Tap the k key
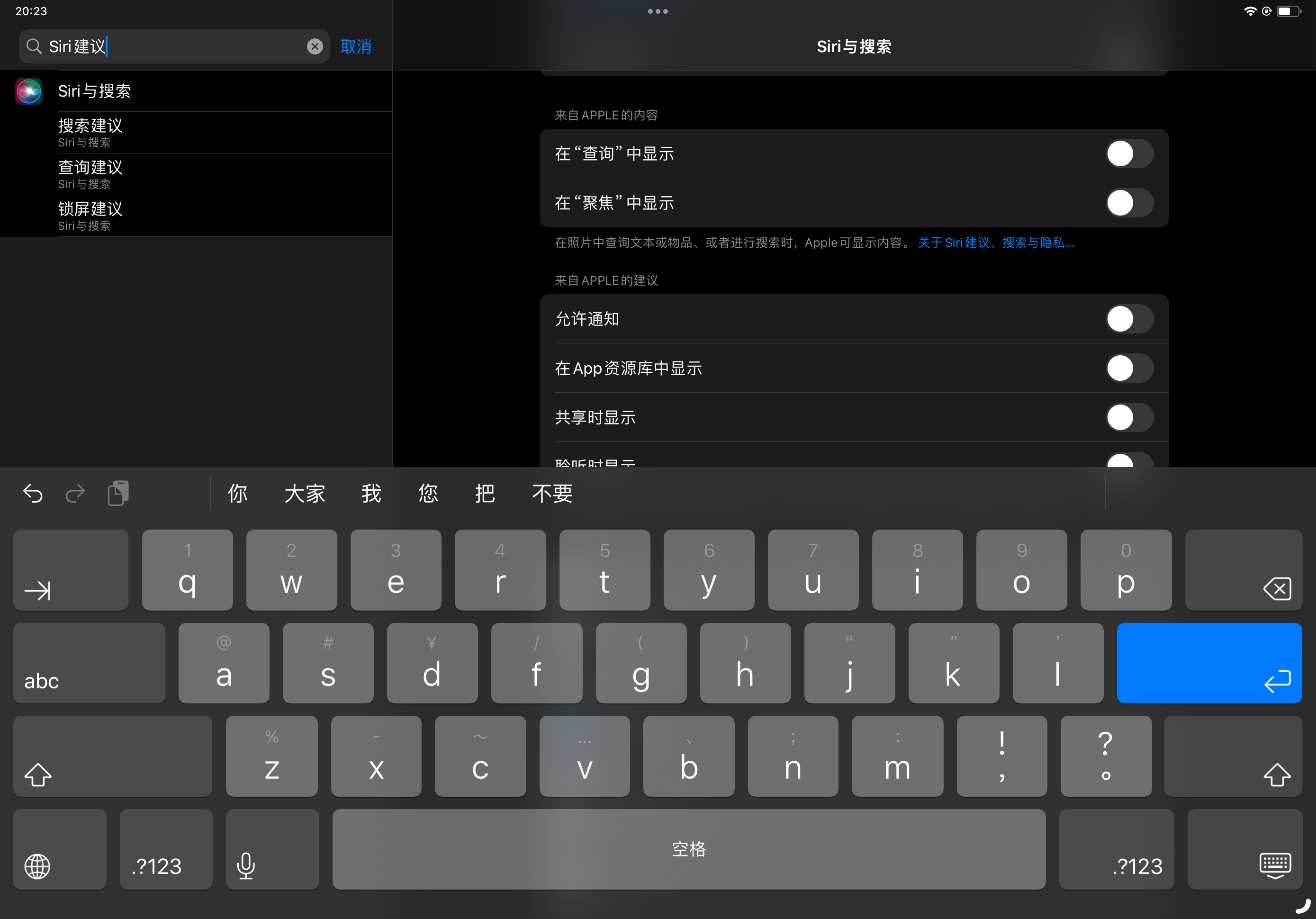The image size is (1316, 919). point(955,663)
